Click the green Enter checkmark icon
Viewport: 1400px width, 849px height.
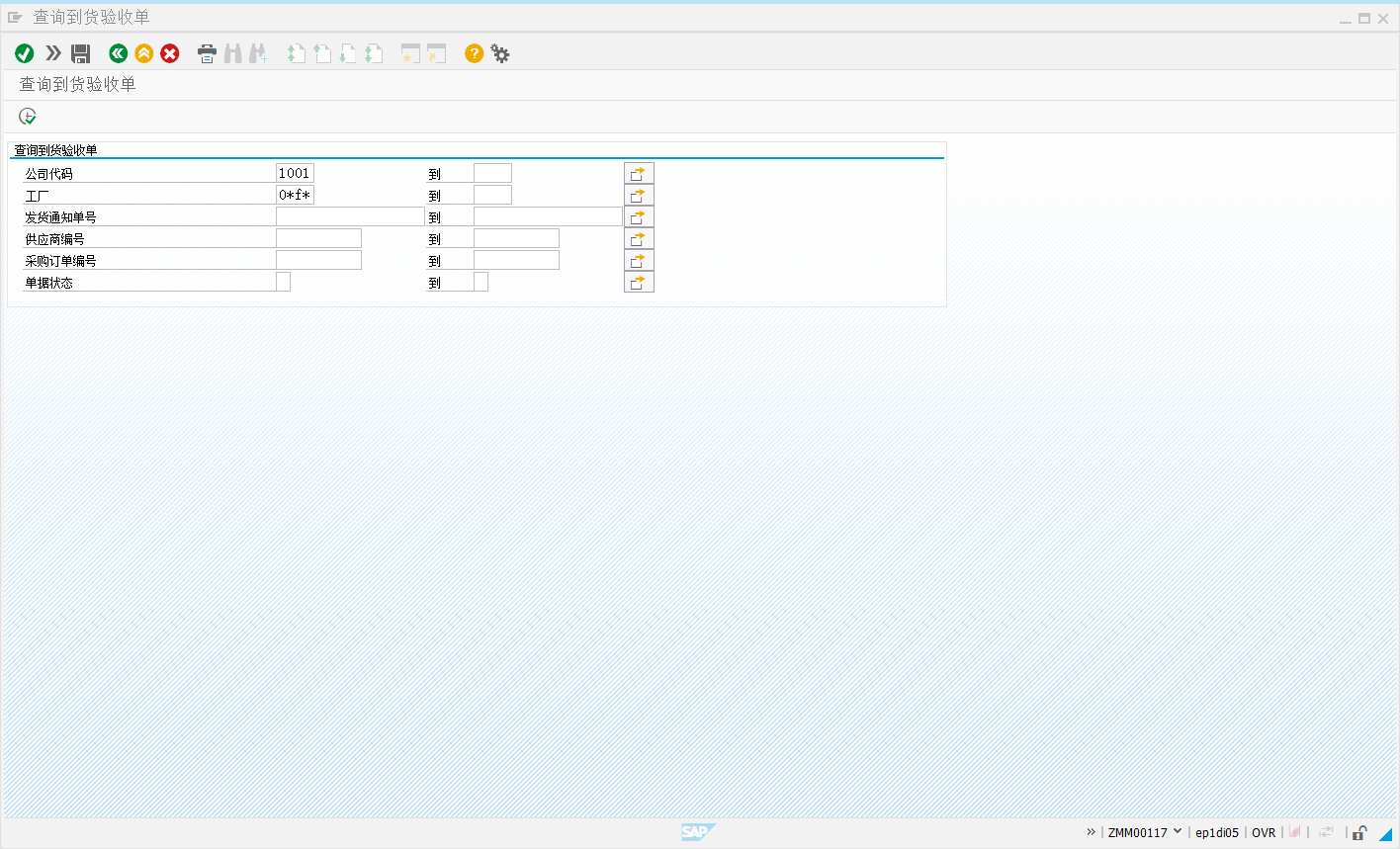click(x=25, y=53)
